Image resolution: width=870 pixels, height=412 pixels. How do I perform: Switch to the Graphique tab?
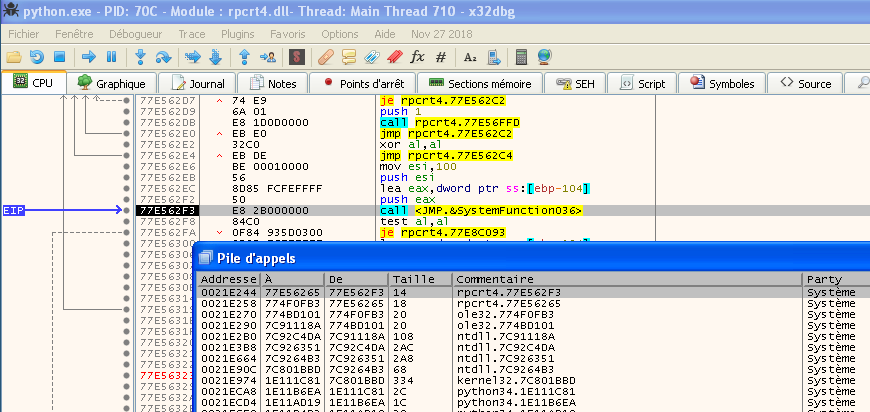click(112, 84)
